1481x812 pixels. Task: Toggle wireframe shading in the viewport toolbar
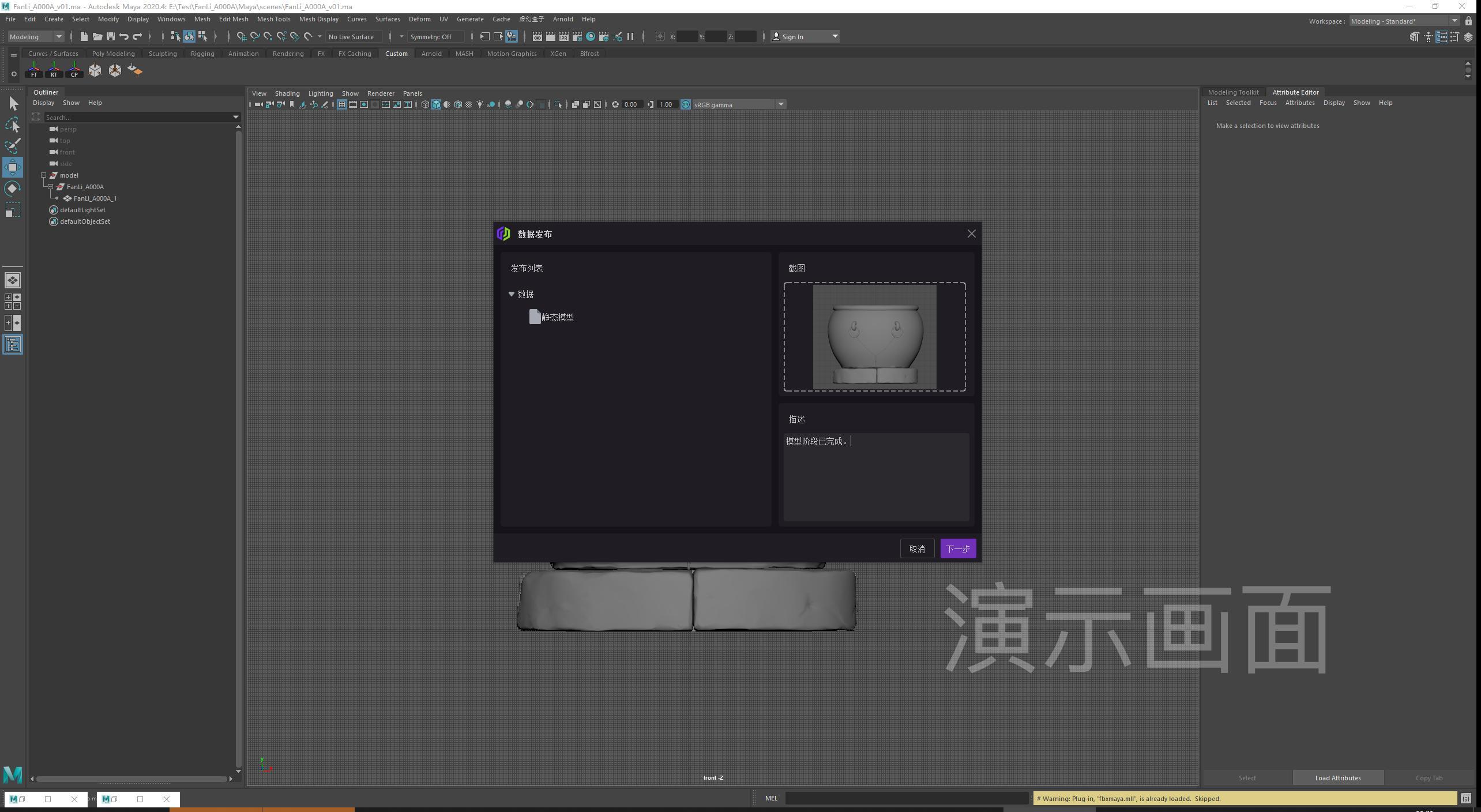[x=425, y=104]
